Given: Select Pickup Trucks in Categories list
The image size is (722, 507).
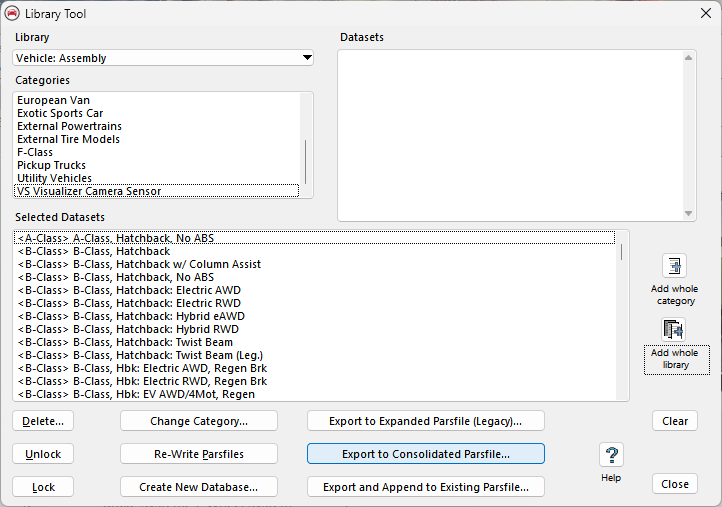Looking at the screenshot, I should (x=51, y=165).
